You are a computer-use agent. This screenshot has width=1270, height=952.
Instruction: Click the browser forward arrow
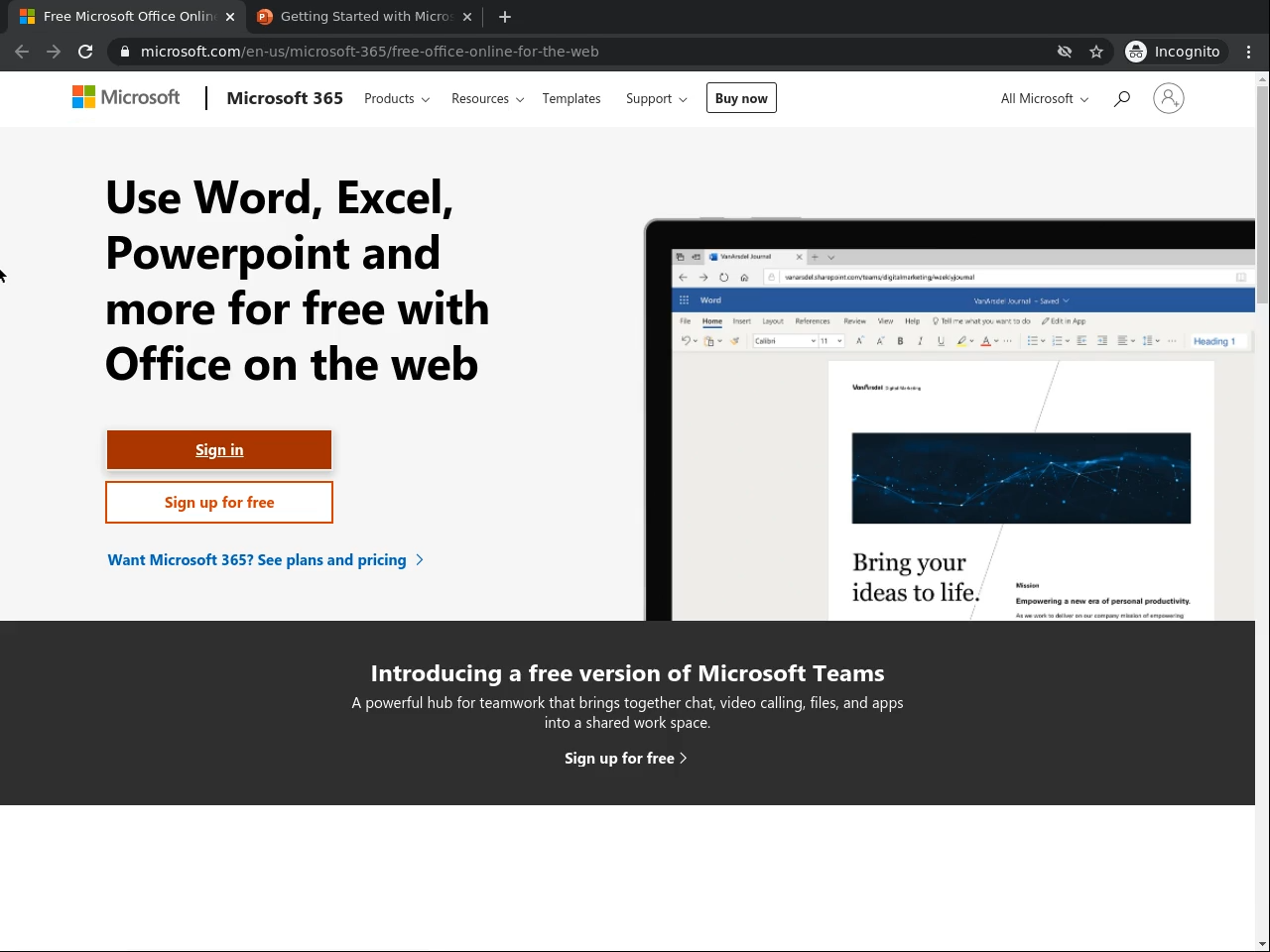[54, 52]
